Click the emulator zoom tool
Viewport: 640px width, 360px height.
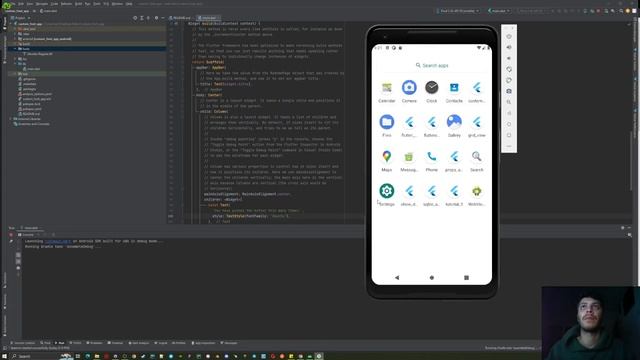509,102
